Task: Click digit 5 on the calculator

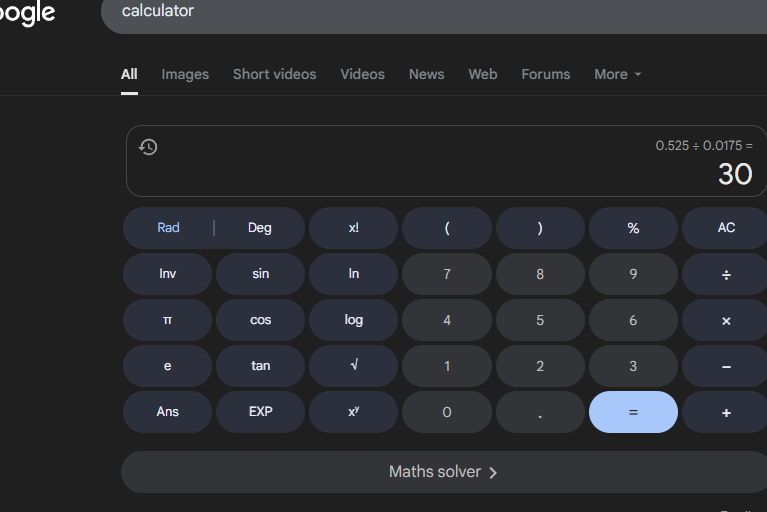Action: tap(540, 320)
